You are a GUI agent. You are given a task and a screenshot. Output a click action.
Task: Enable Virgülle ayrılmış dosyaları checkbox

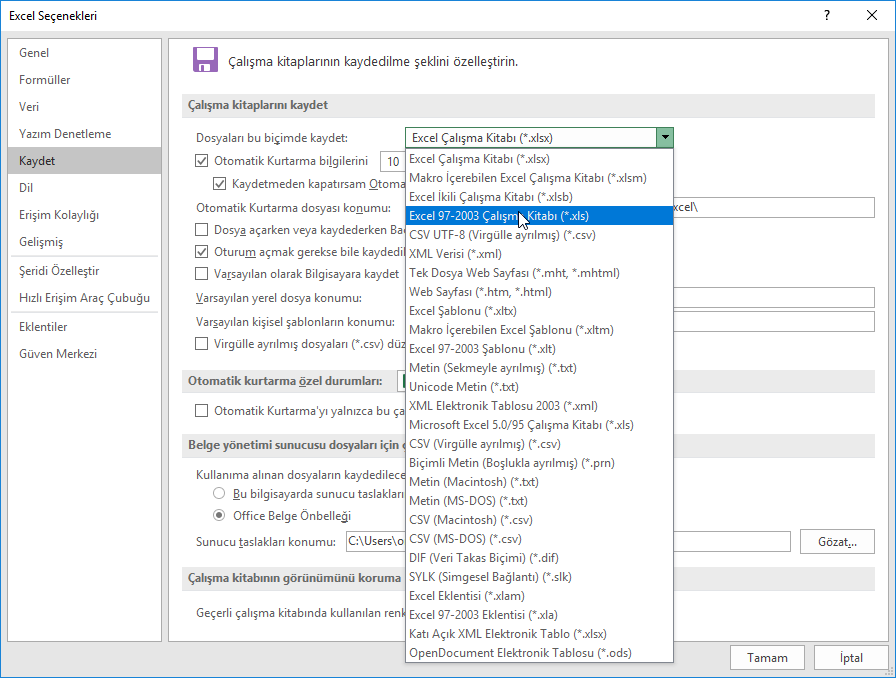201,344
